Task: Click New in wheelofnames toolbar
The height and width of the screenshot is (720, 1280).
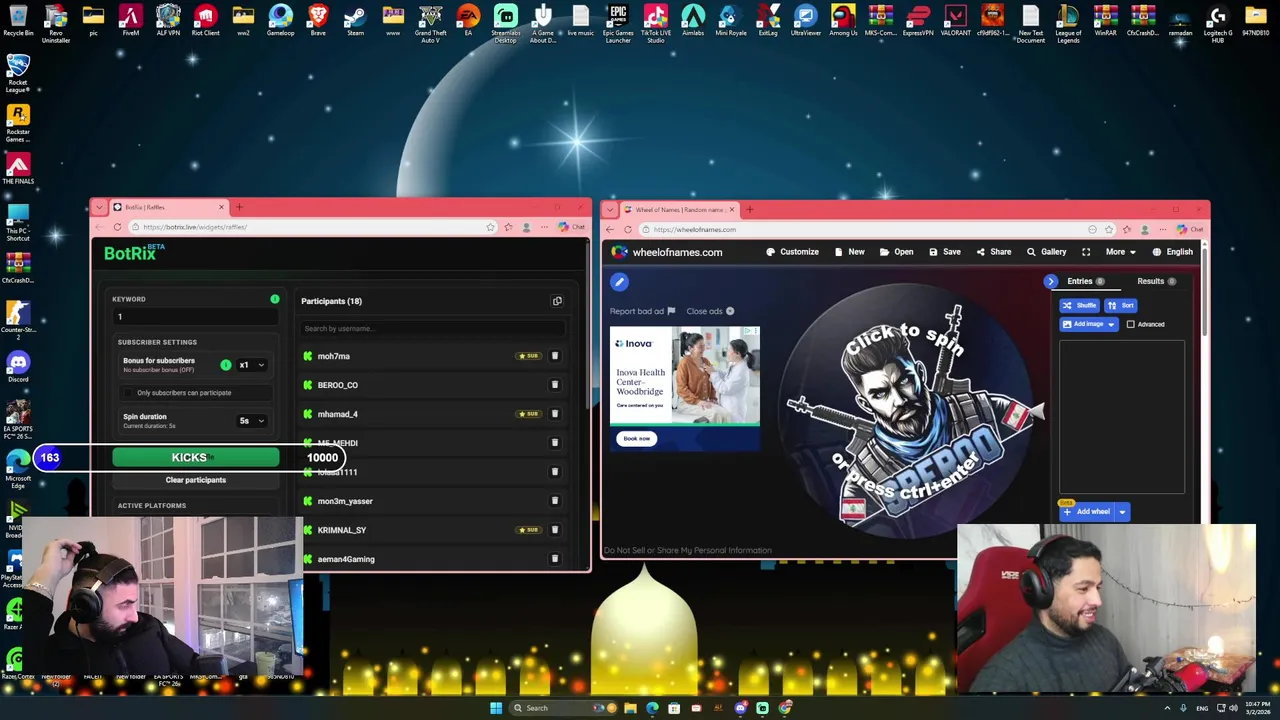Action: tap(849, 252)
